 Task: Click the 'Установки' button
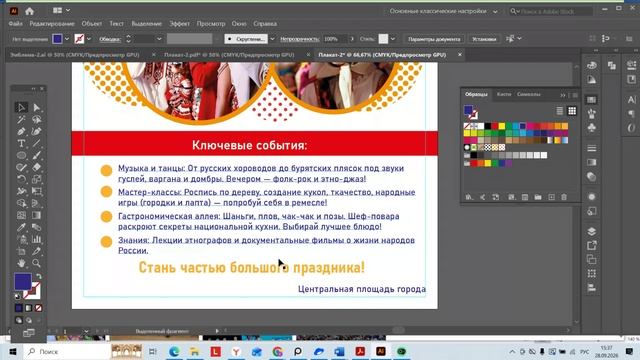point(484,39)
